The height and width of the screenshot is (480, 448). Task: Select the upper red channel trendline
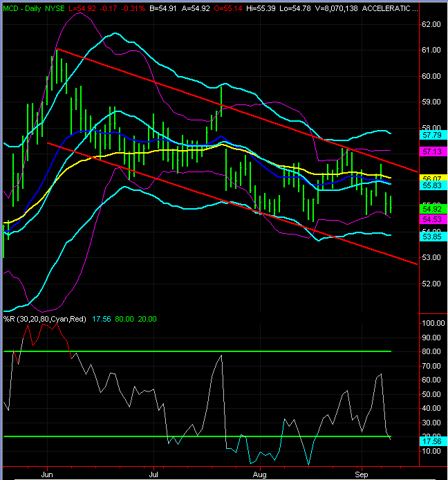click(x=237, y=111)
